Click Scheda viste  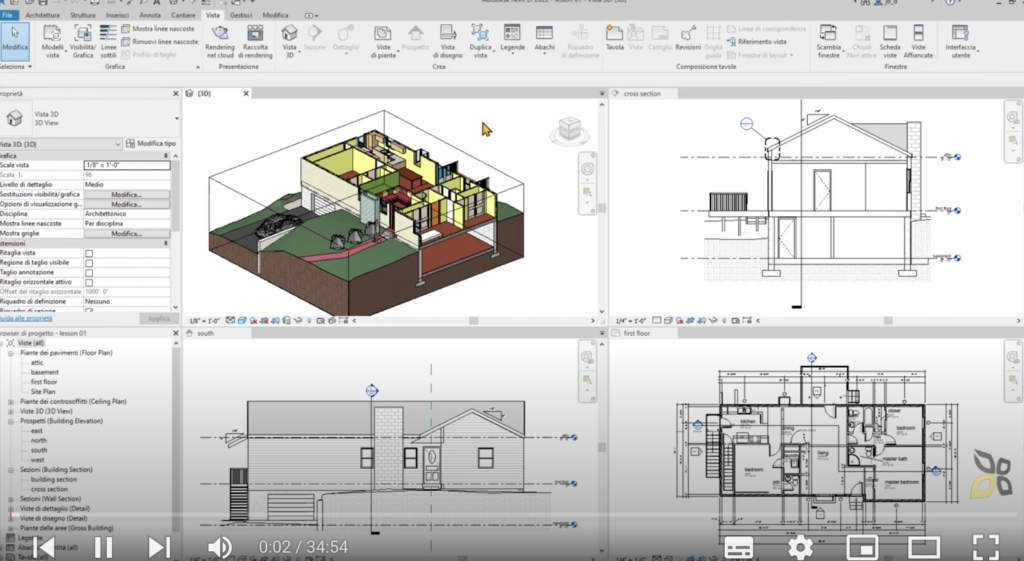tap(889, 42)
